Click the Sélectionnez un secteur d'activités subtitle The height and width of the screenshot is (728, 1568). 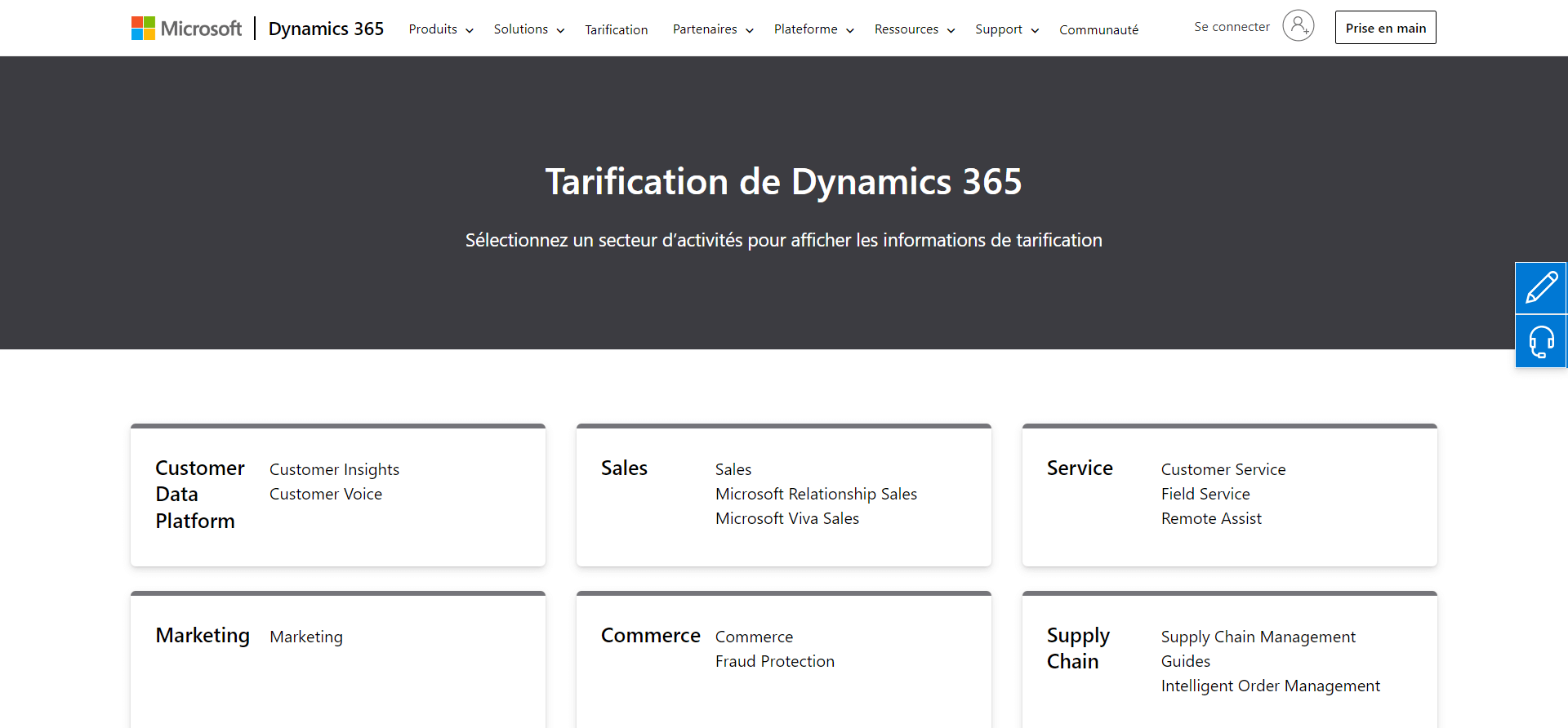[784, 240]
